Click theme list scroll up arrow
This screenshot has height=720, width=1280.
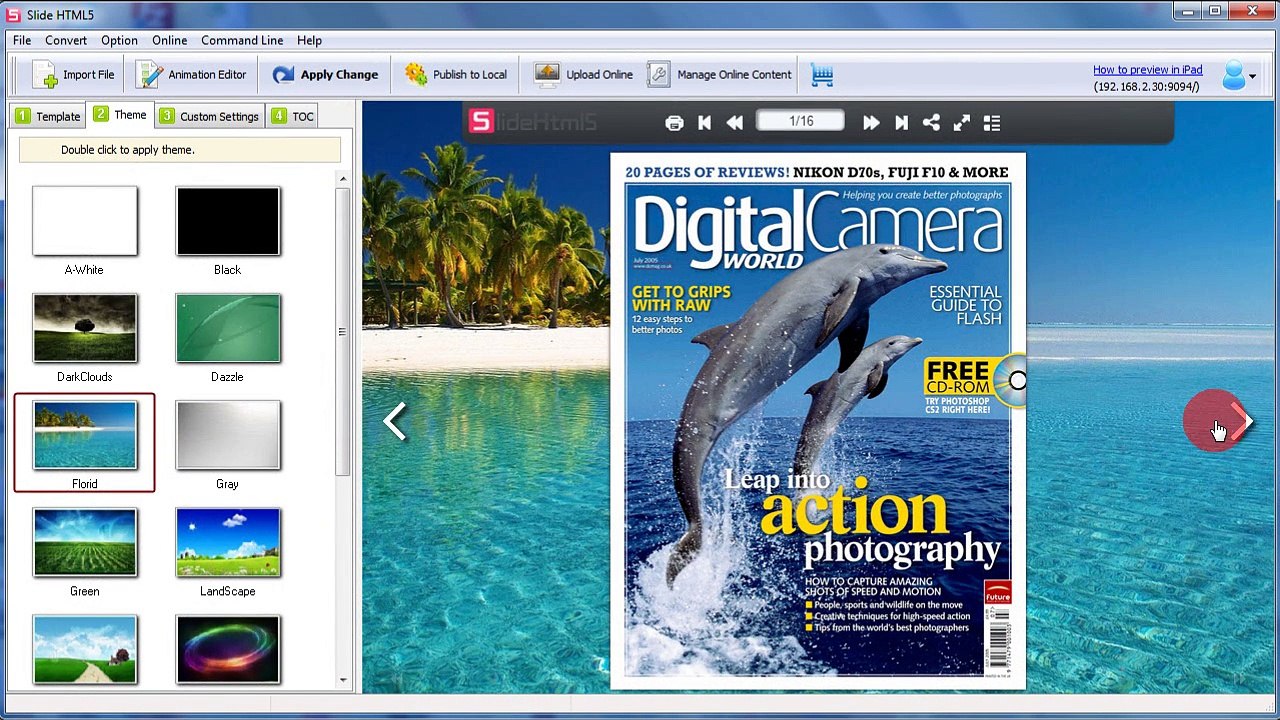click(x=342, y=179)
